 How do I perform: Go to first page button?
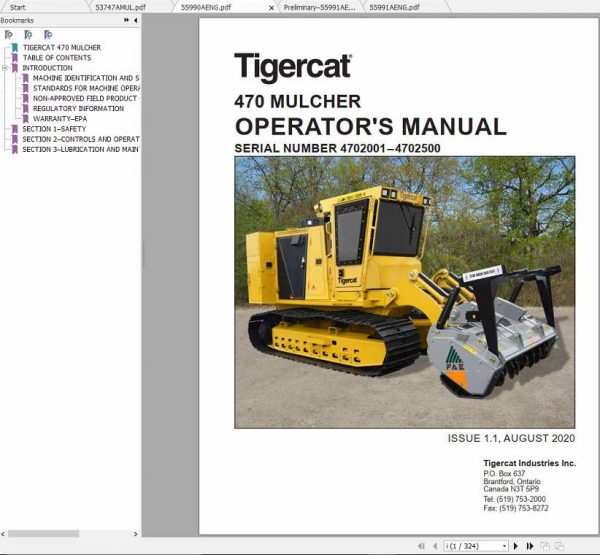tap(422, 546)
